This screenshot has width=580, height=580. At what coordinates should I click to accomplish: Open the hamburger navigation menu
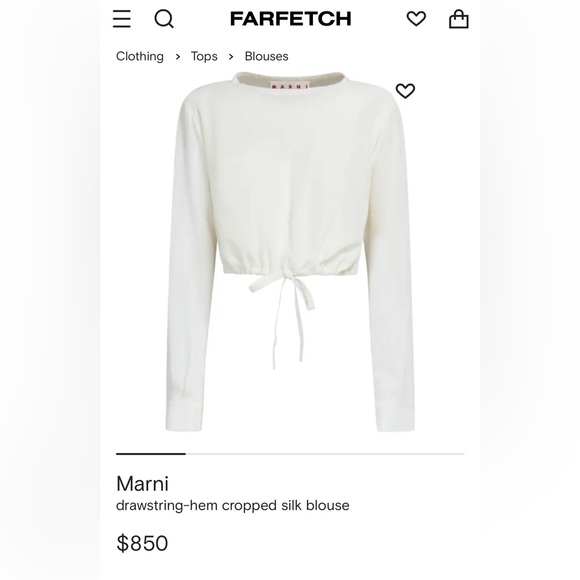pyautogui.click(x=122, y=18)
